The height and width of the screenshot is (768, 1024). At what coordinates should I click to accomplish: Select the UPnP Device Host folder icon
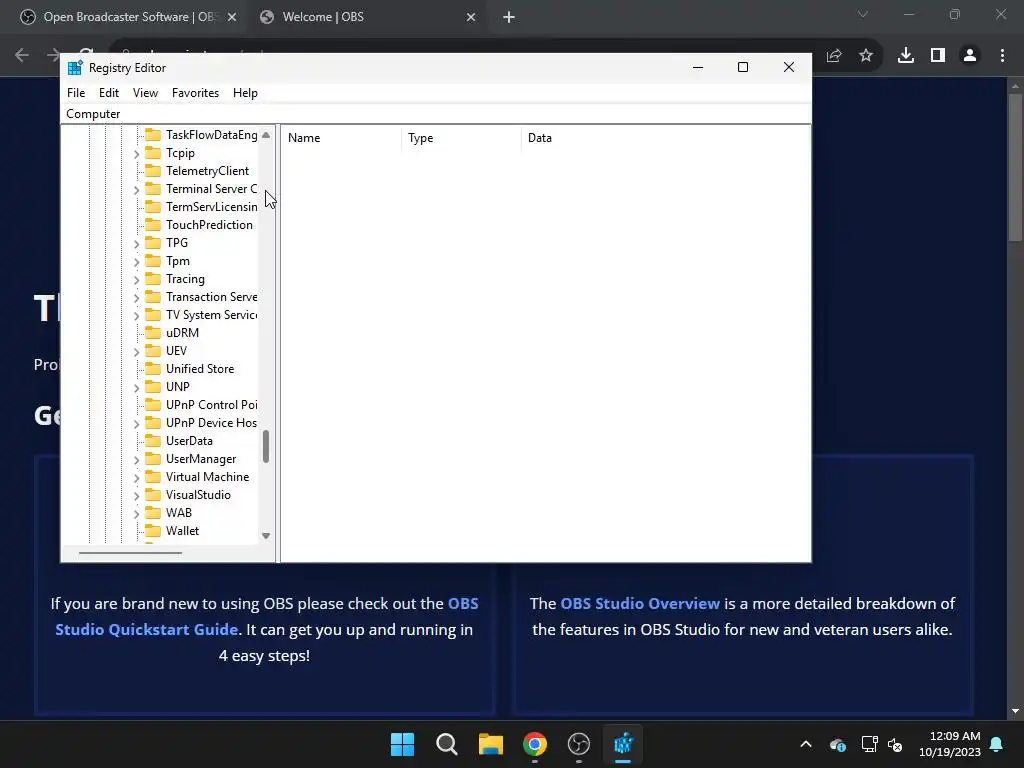point(153,423)
